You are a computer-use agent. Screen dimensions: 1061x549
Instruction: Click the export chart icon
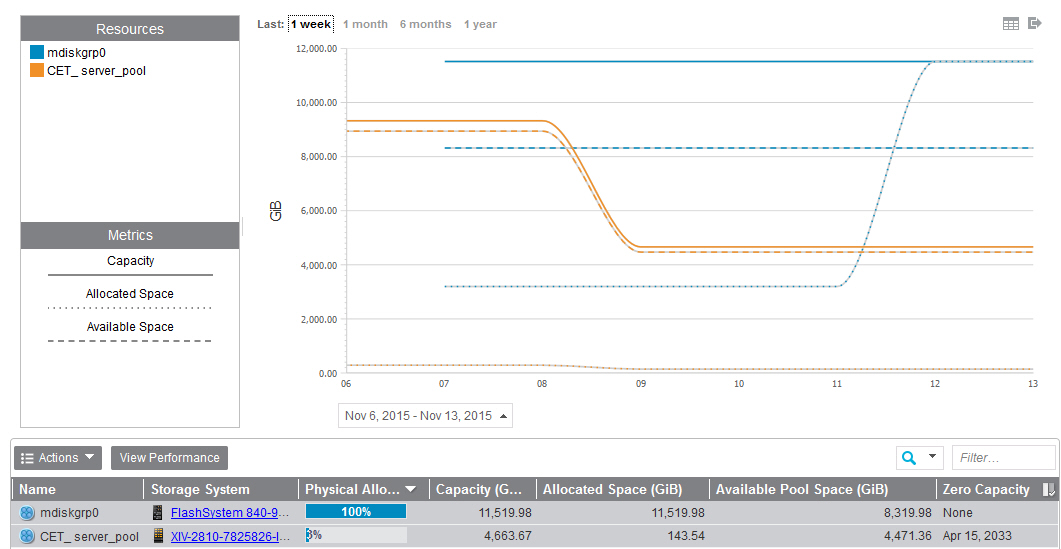click(1035, 24)
